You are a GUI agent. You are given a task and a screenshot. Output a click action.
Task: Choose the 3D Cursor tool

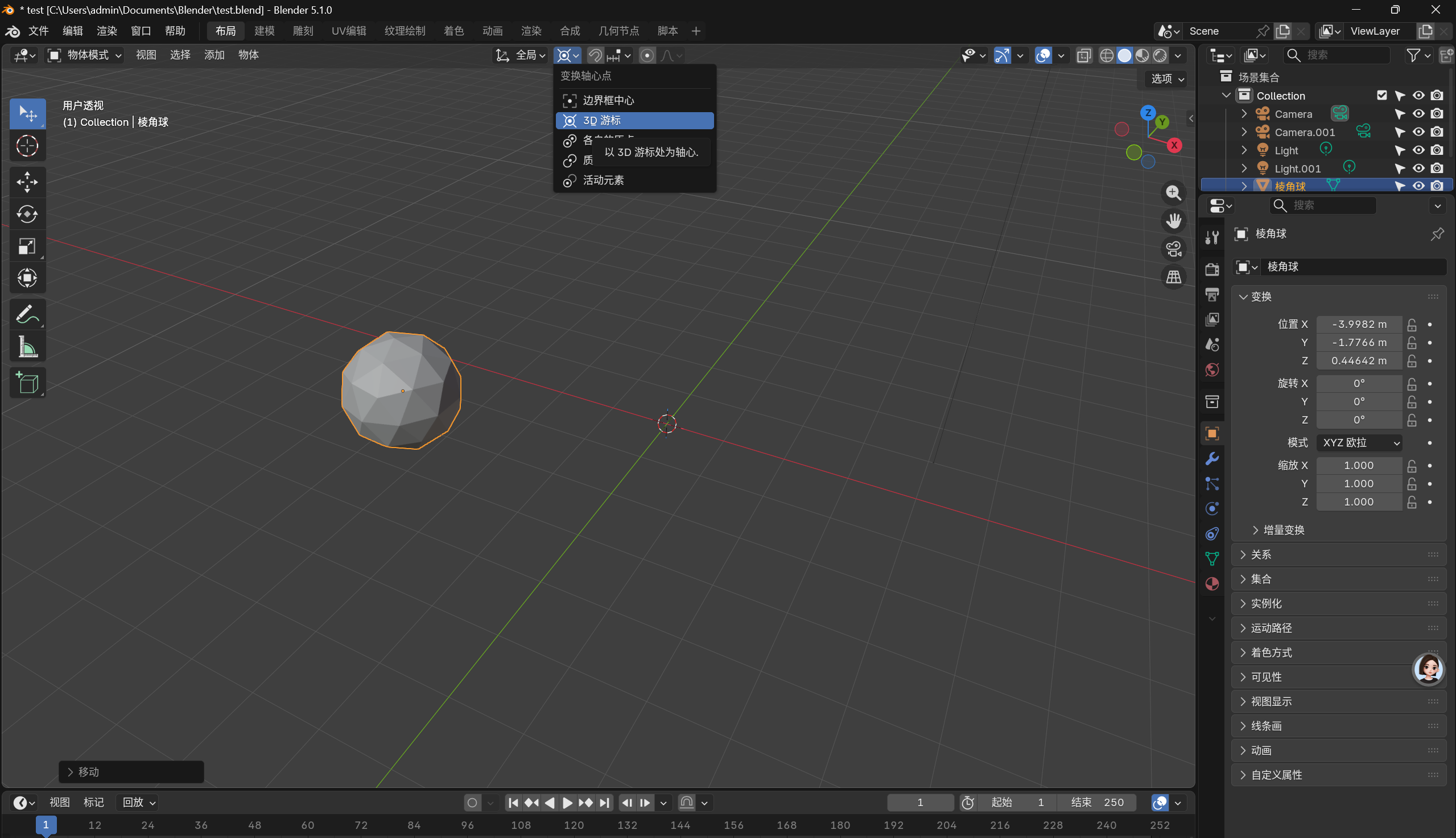[27, 146]
